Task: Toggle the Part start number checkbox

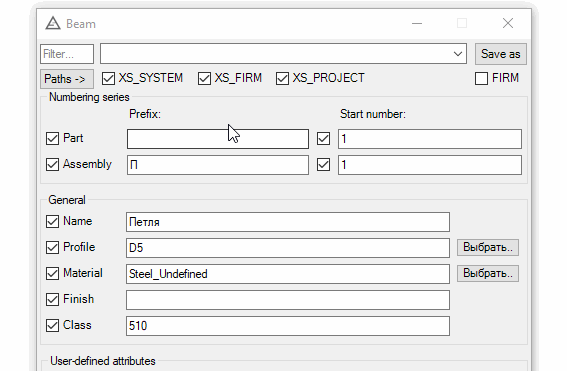Action: (323, 138)
